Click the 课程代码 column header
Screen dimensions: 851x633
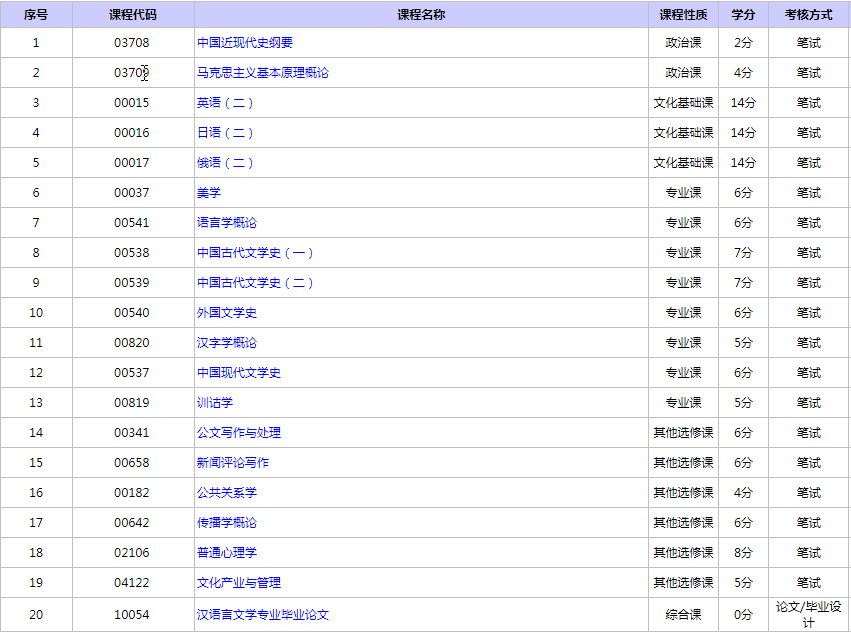tap(133, 15)
